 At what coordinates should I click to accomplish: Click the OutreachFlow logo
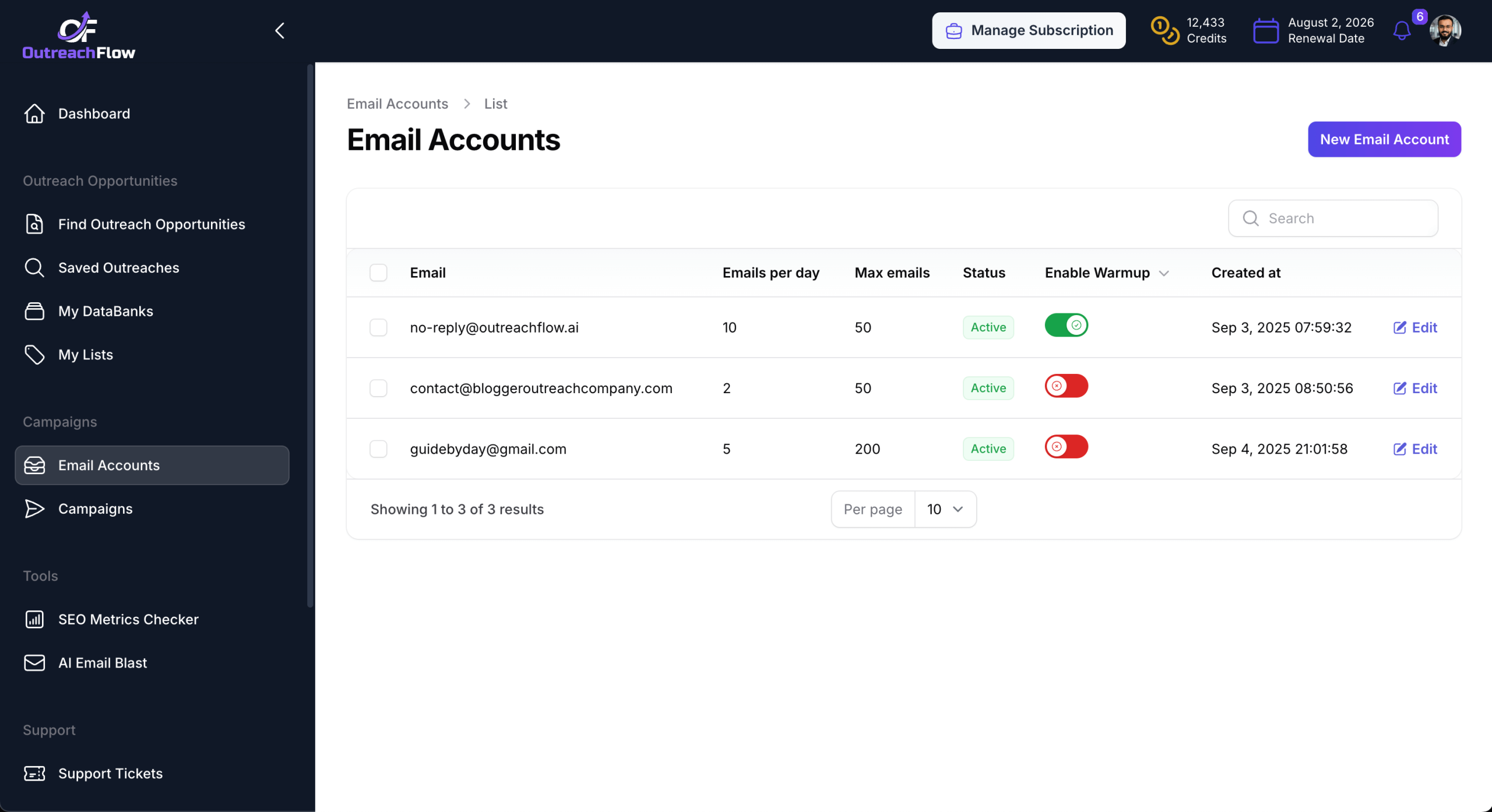tap(79, 36)
